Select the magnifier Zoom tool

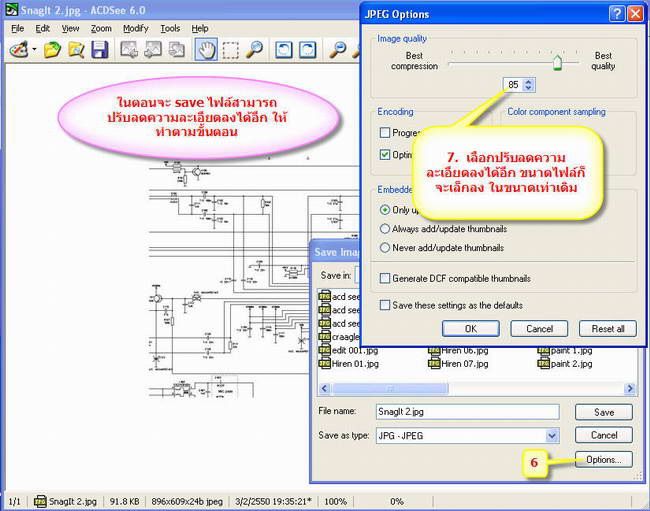tap(254, 49)
